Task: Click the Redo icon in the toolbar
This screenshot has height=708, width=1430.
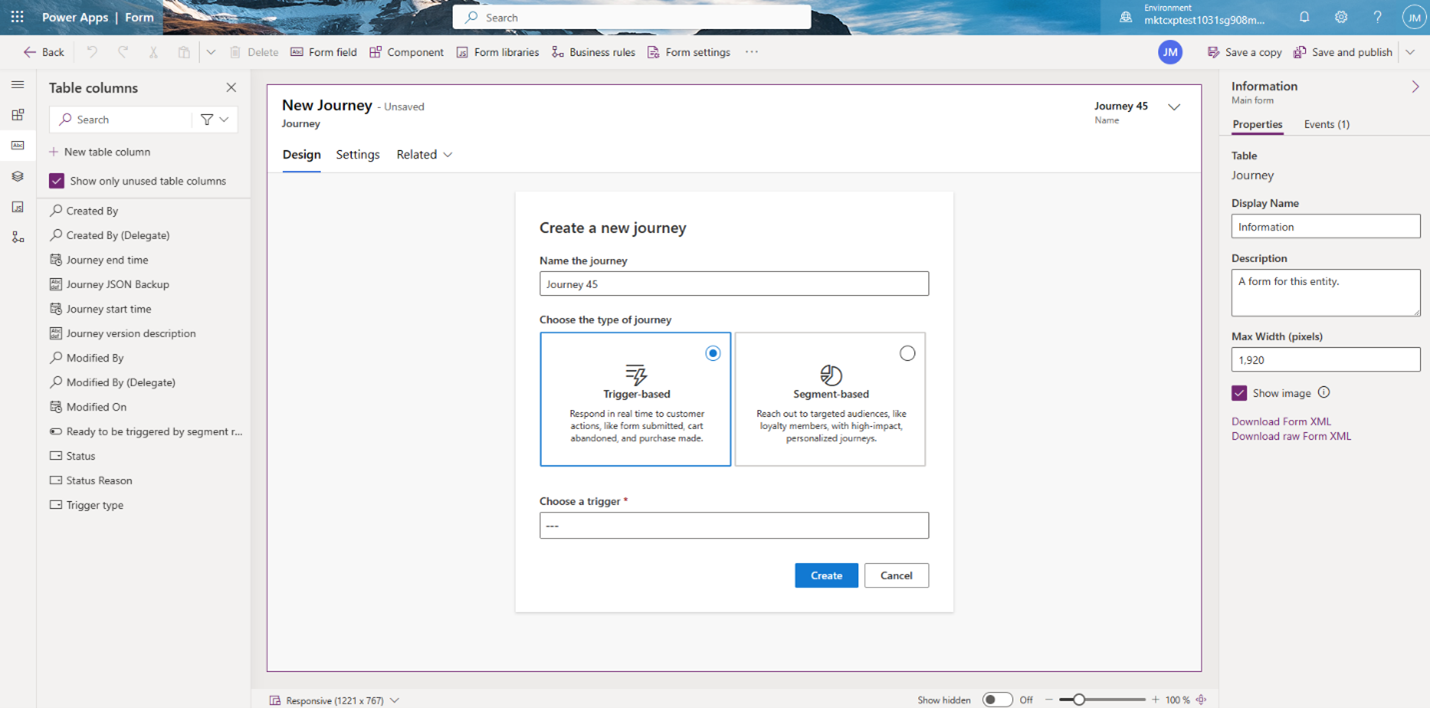Action: 123,52
